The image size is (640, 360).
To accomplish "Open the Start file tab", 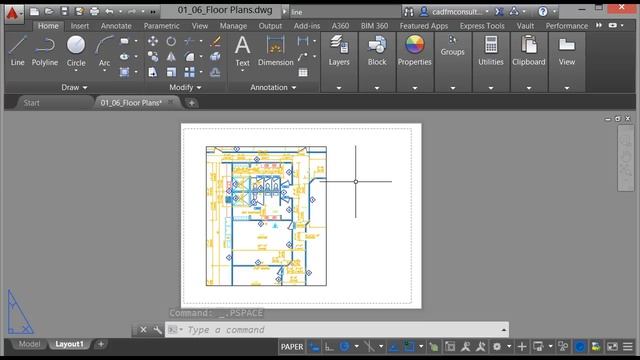I will 31,103.
